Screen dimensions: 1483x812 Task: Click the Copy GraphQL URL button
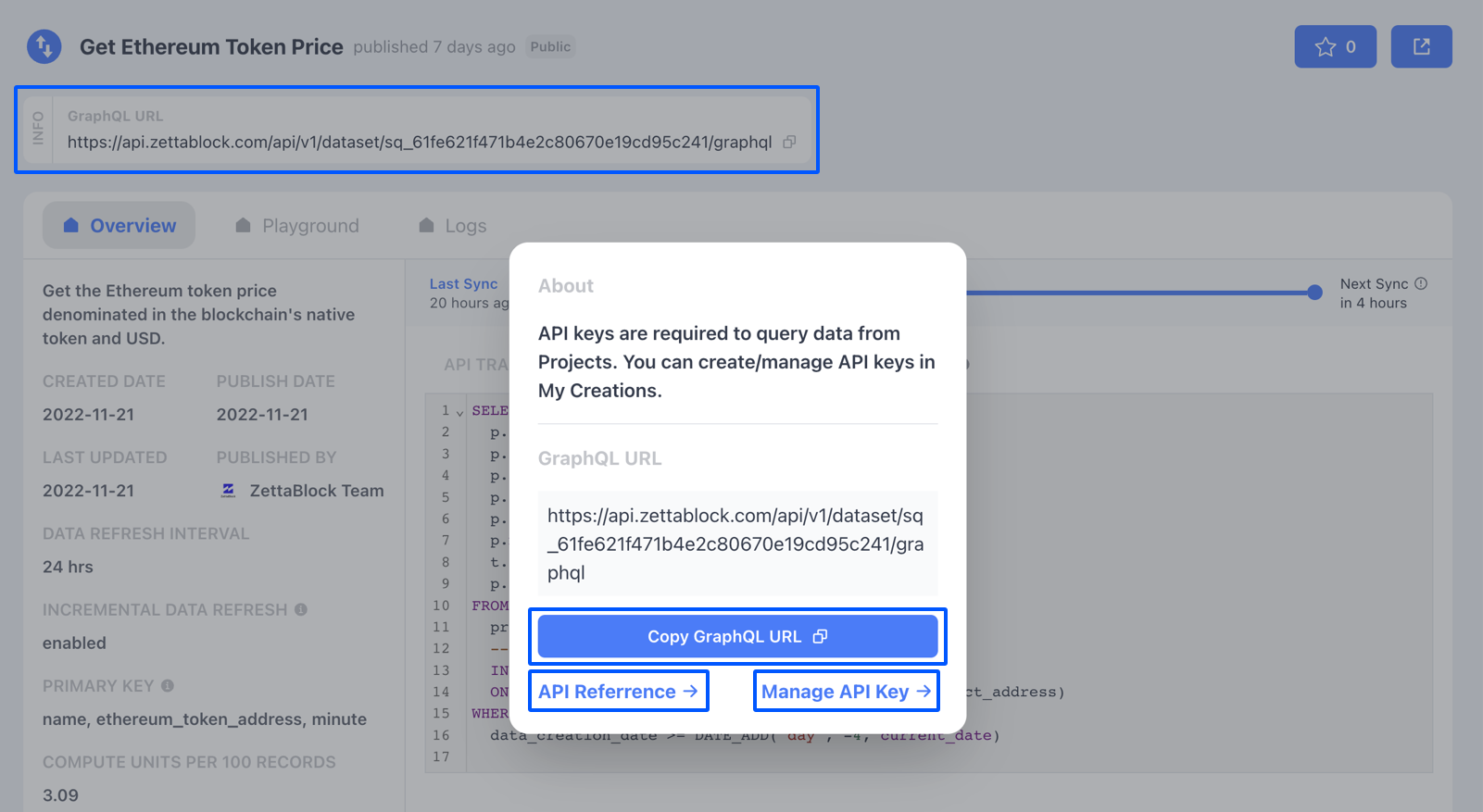click(737, 636)
